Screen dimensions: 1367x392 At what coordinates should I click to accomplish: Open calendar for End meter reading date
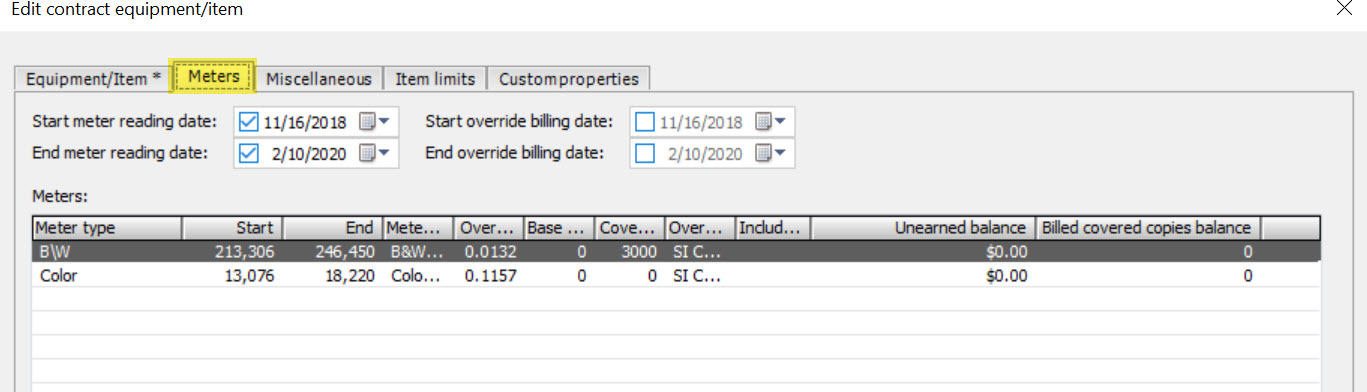click(376, 153)
